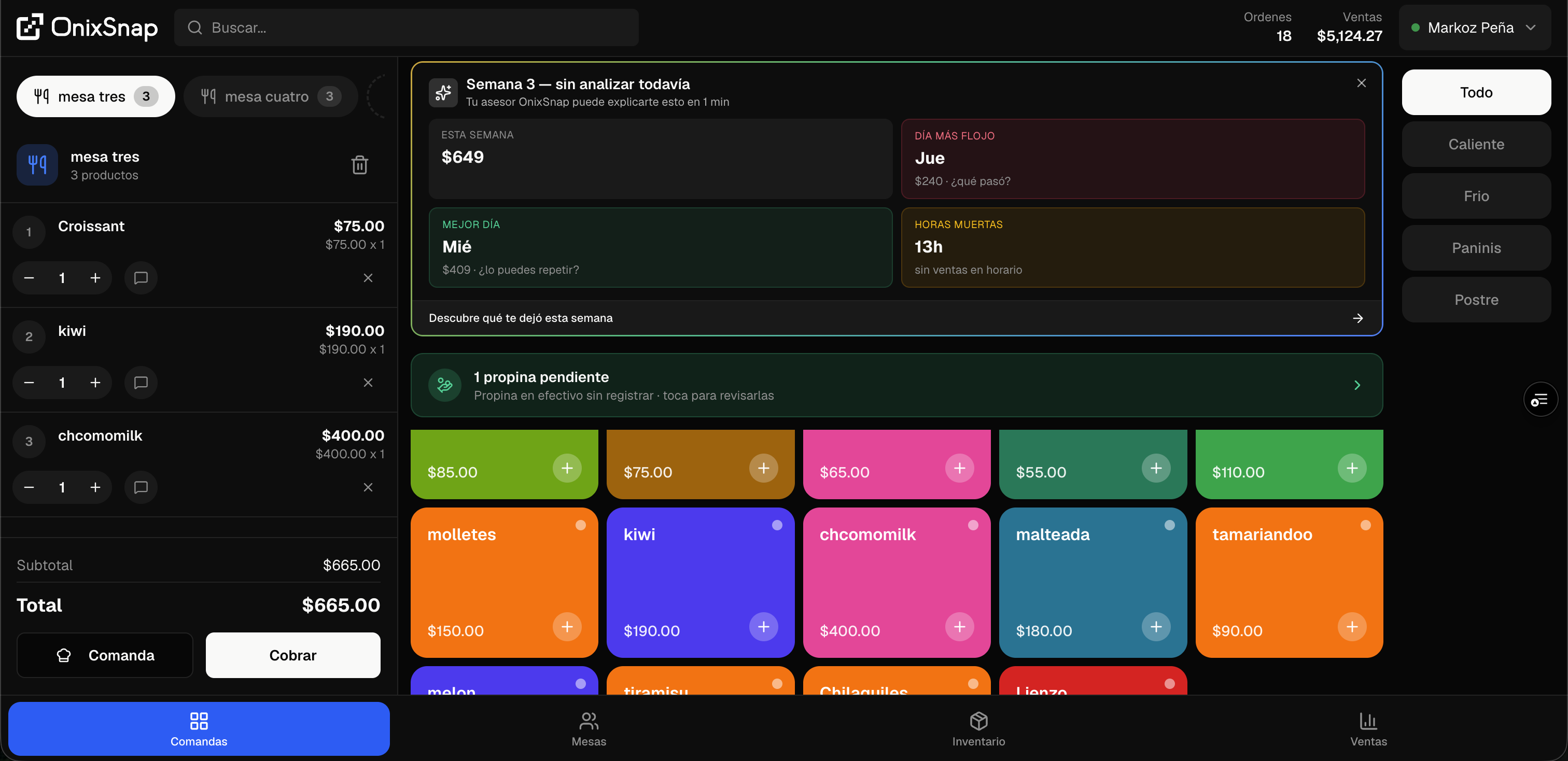Add the $65.00 product to the order
This screenshot has height=761, width=1568.
tap(959, 469)
